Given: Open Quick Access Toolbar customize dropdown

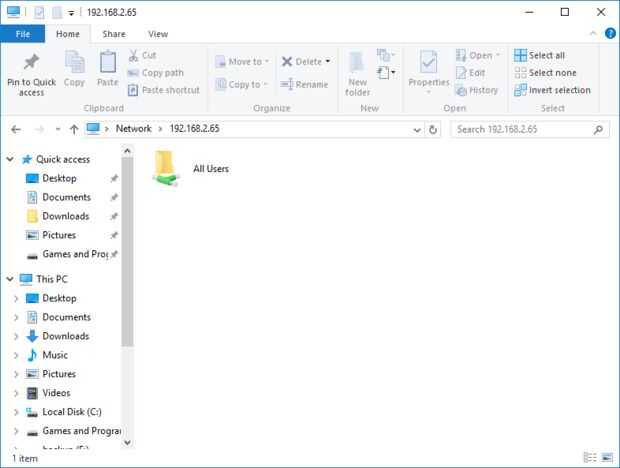Looking at the screenshot, I should [71, 13].
